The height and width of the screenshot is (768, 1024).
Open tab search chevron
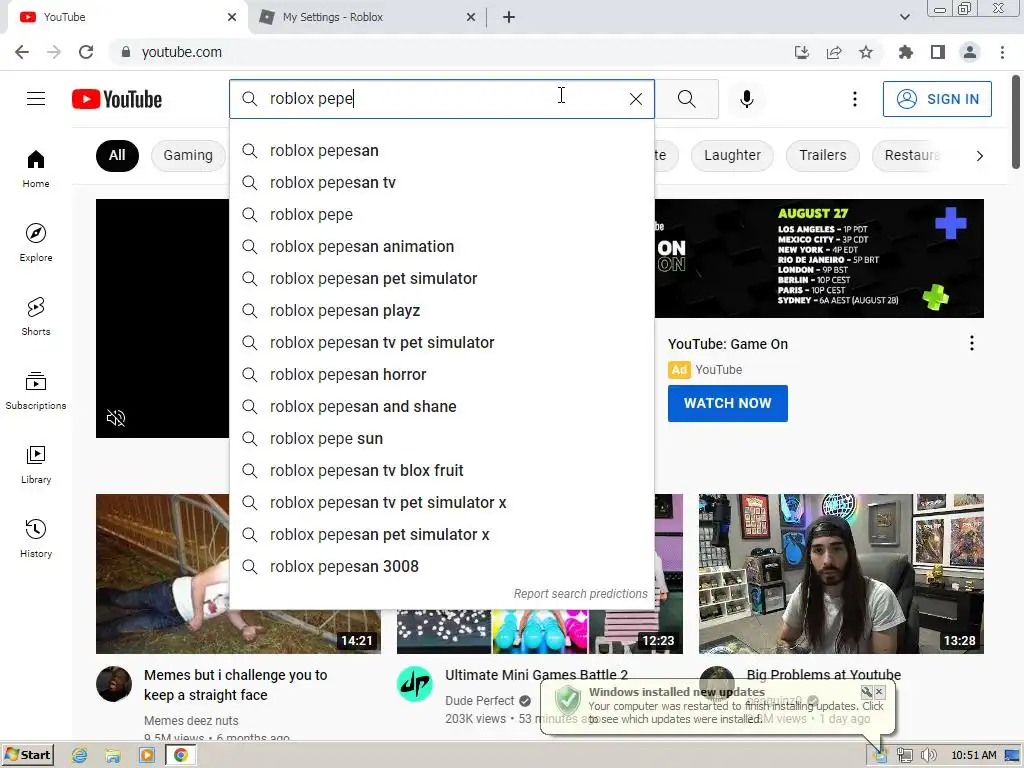pos(904,17)
